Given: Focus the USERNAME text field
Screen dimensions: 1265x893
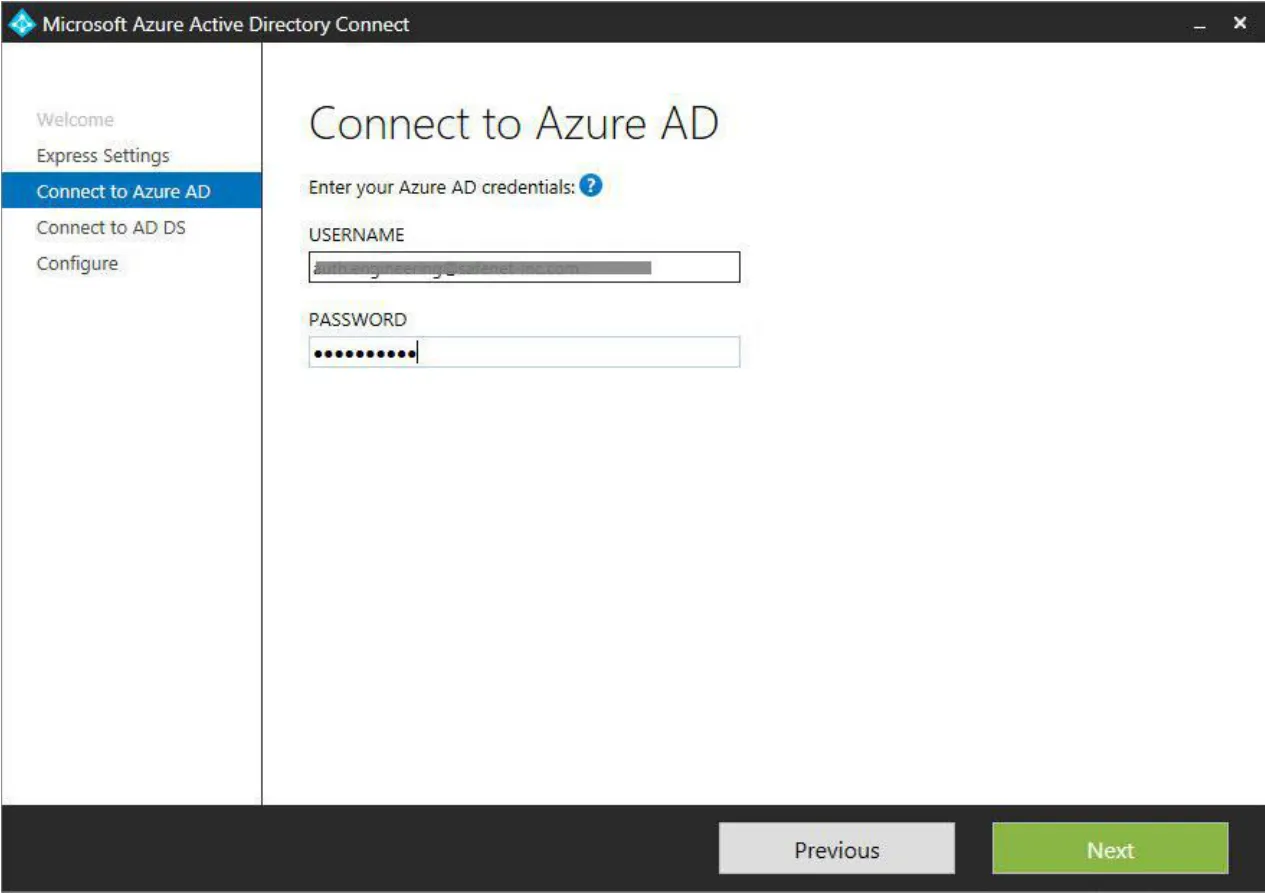Looking at the screenshot, I should (x=524, y=267).
